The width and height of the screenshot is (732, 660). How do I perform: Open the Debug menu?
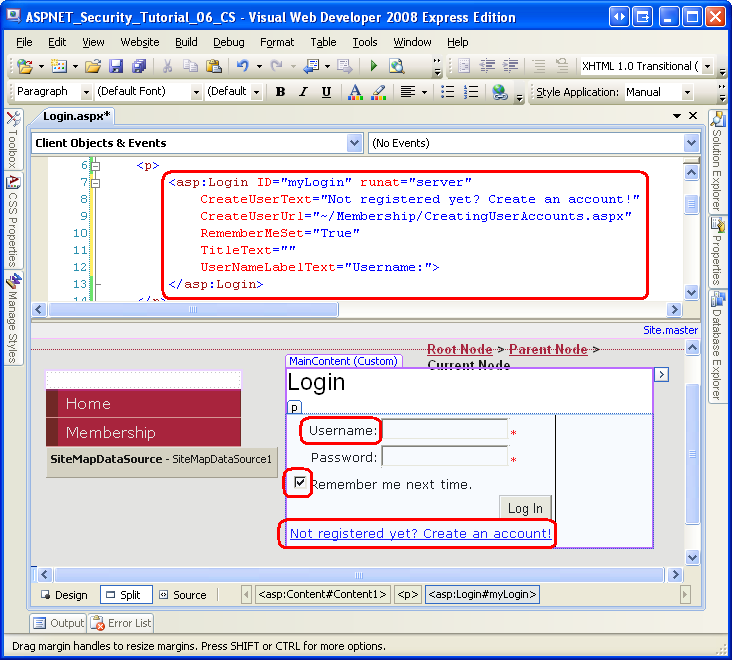tap(228, 42)
